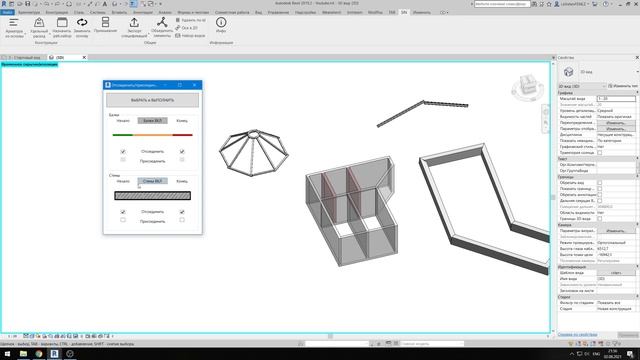640x360 pixels.
Task: Click the highlighted thin-lines toggle in quick access toolbar
Action: point(133,4)
